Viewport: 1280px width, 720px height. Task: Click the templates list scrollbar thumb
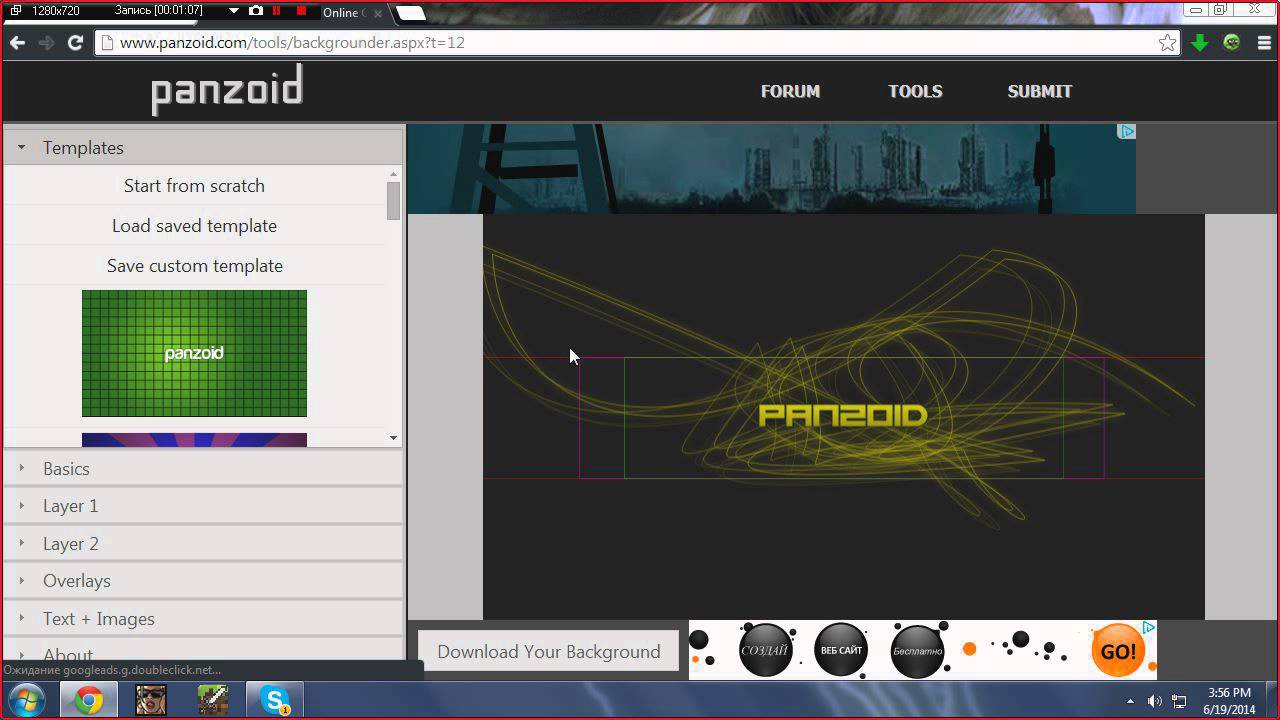coord(393,200)
